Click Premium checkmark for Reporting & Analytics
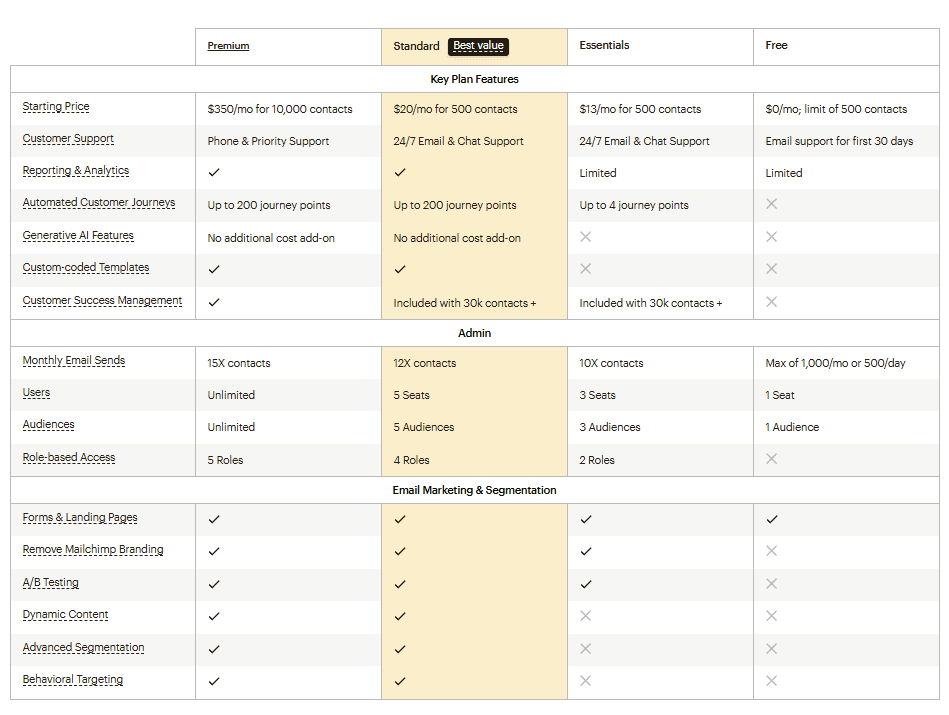Image resolution: width=949 pixels, height=715 pixels. pos(214,172)
